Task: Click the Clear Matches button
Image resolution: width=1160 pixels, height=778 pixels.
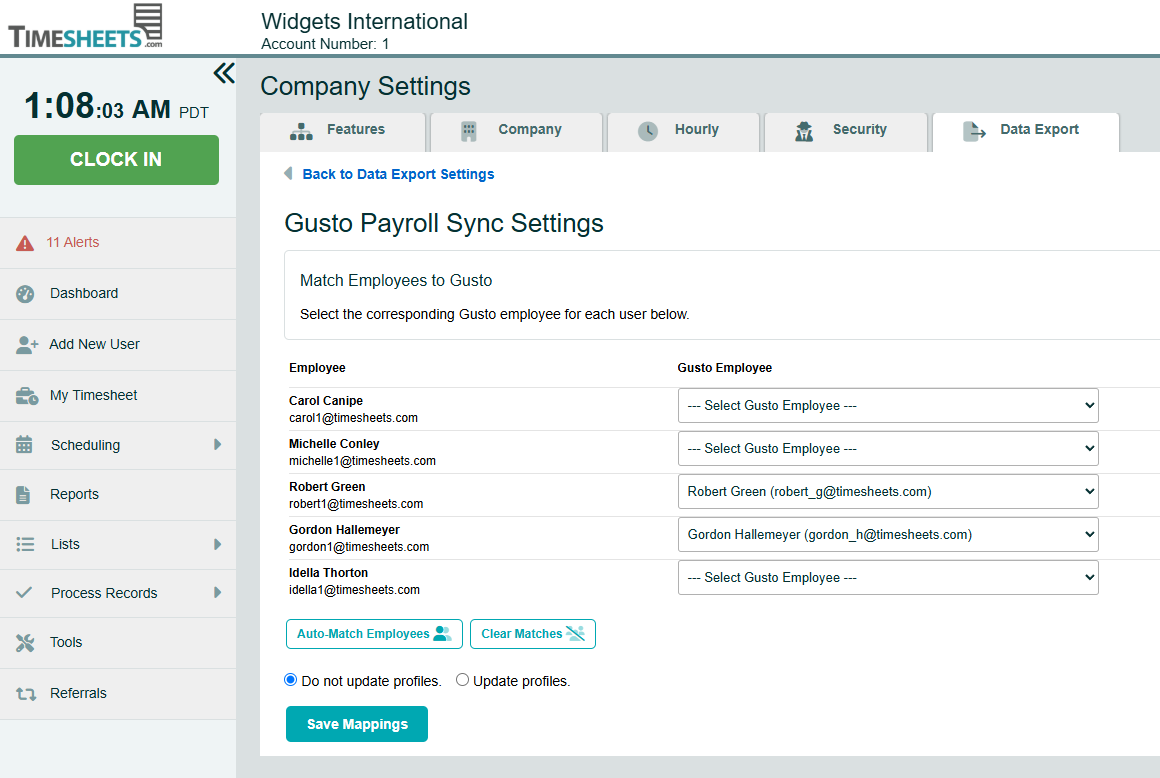Action: 533,634
